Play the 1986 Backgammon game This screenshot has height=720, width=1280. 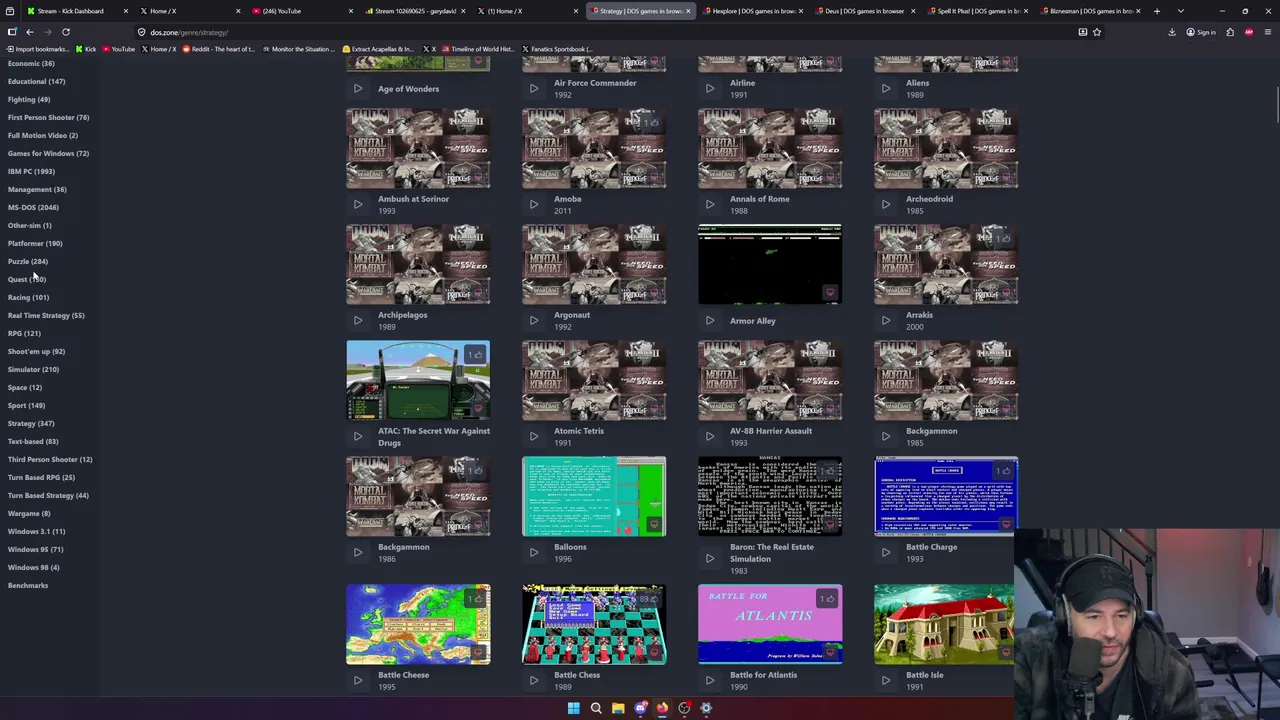click(x=358, y=553)
